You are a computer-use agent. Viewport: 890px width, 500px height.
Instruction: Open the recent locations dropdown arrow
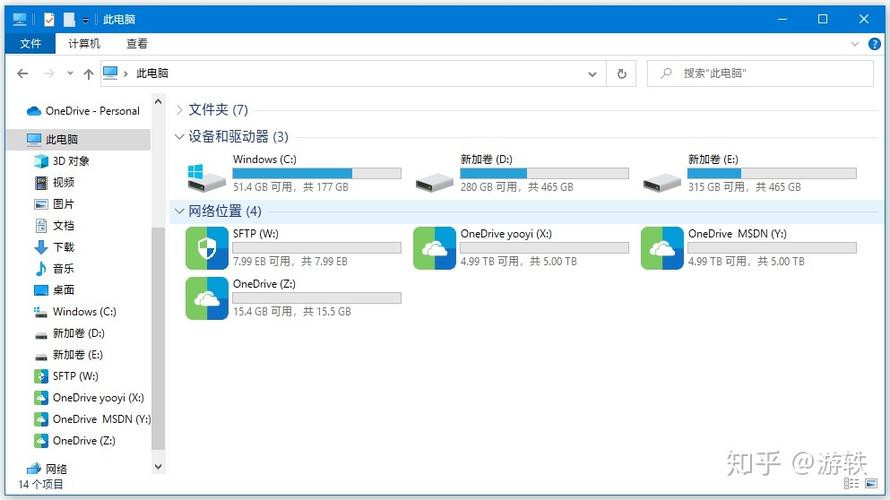70,73
